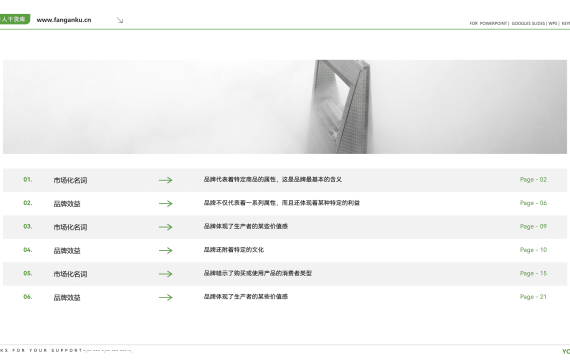Click the Page - 10 label
The image size is (570, 360).
533,250
